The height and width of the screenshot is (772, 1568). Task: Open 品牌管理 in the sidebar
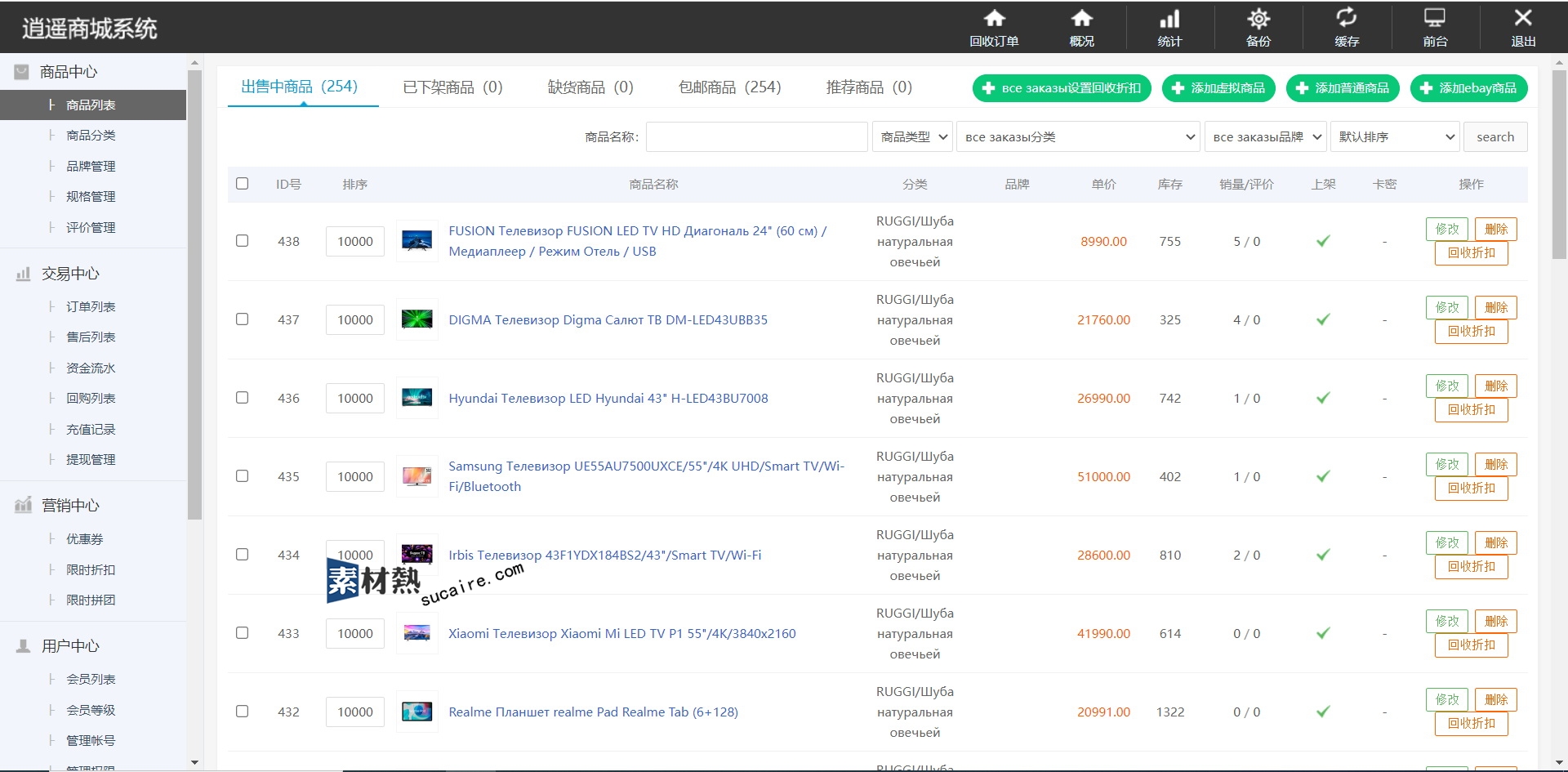coord(91,166)
